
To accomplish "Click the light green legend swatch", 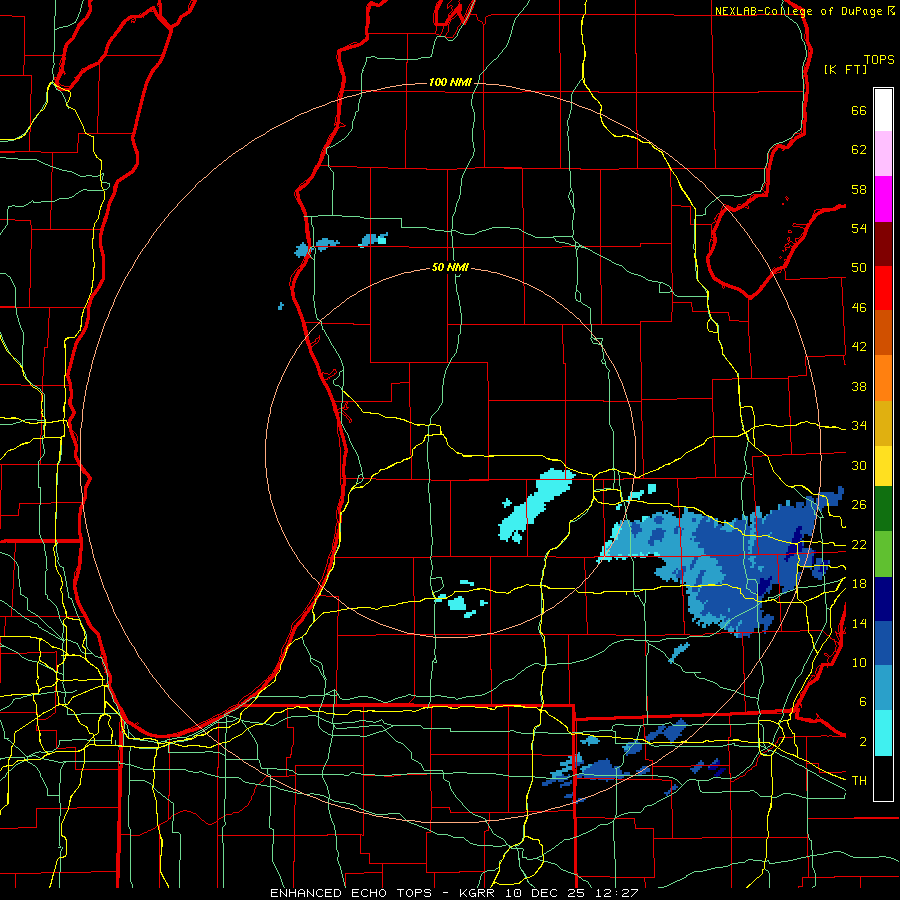I will click(x=883, y=554).
